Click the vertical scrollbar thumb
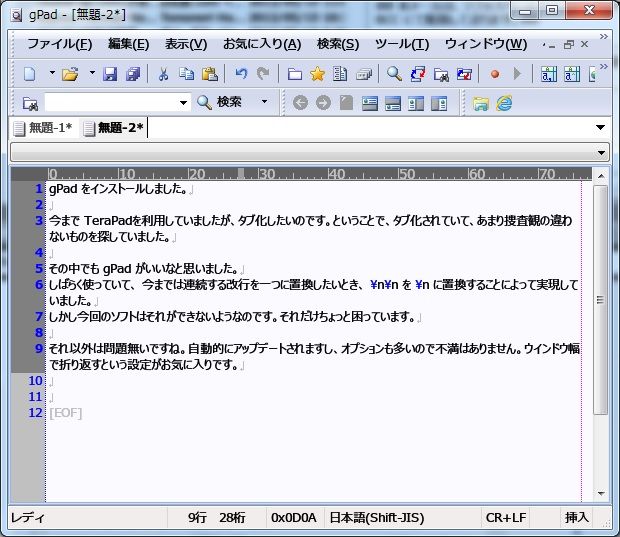Viewport: 620px width, 537px height. click(601, 300)
